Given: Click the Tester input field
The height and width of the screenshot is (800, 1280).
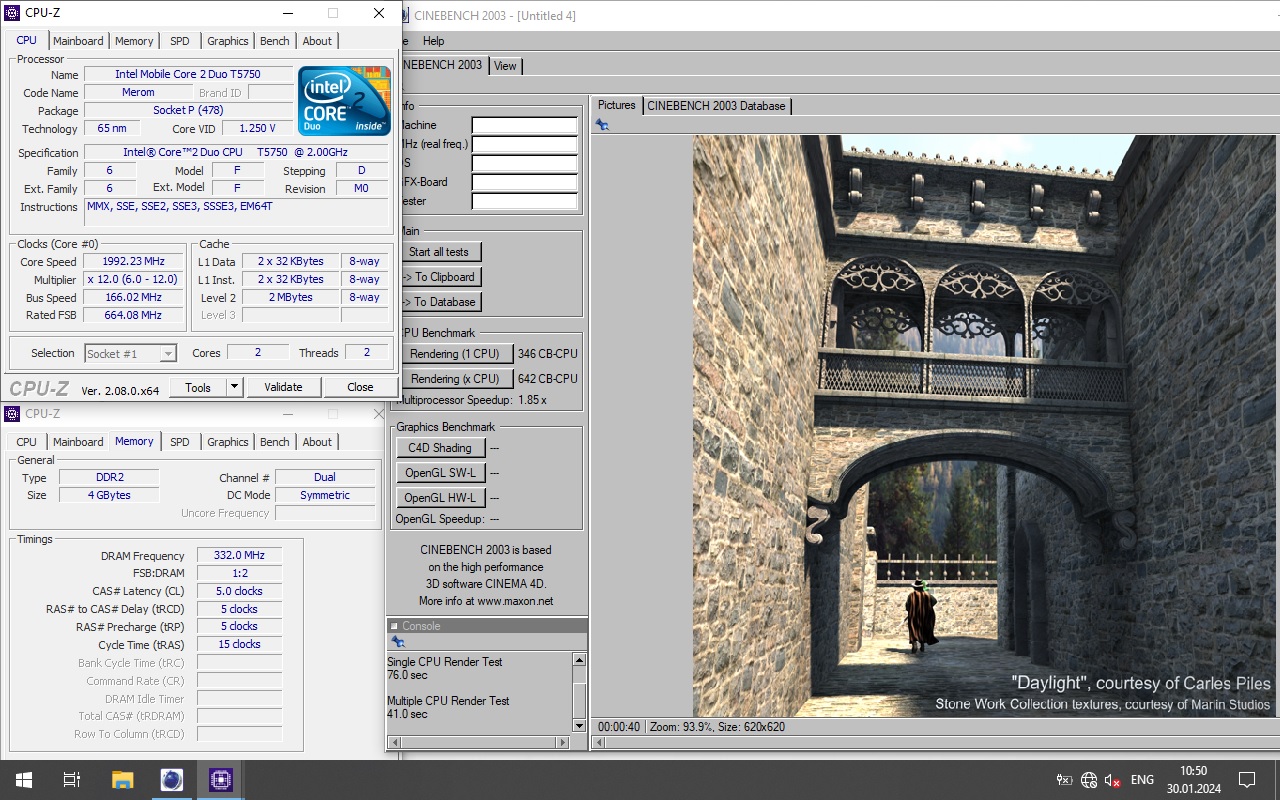Looking at the screenshot, I should tap(525, 202).
